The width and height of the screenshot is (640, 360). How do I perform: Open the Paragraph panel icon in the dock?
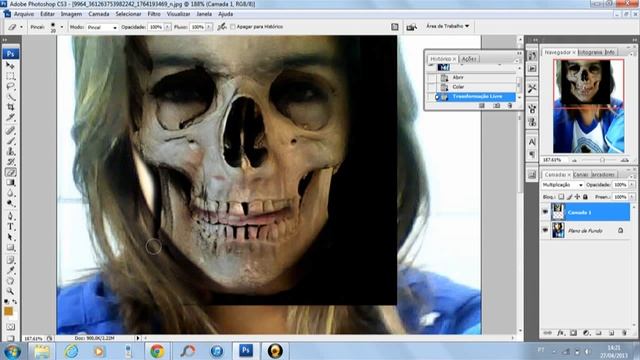(532, 154)
